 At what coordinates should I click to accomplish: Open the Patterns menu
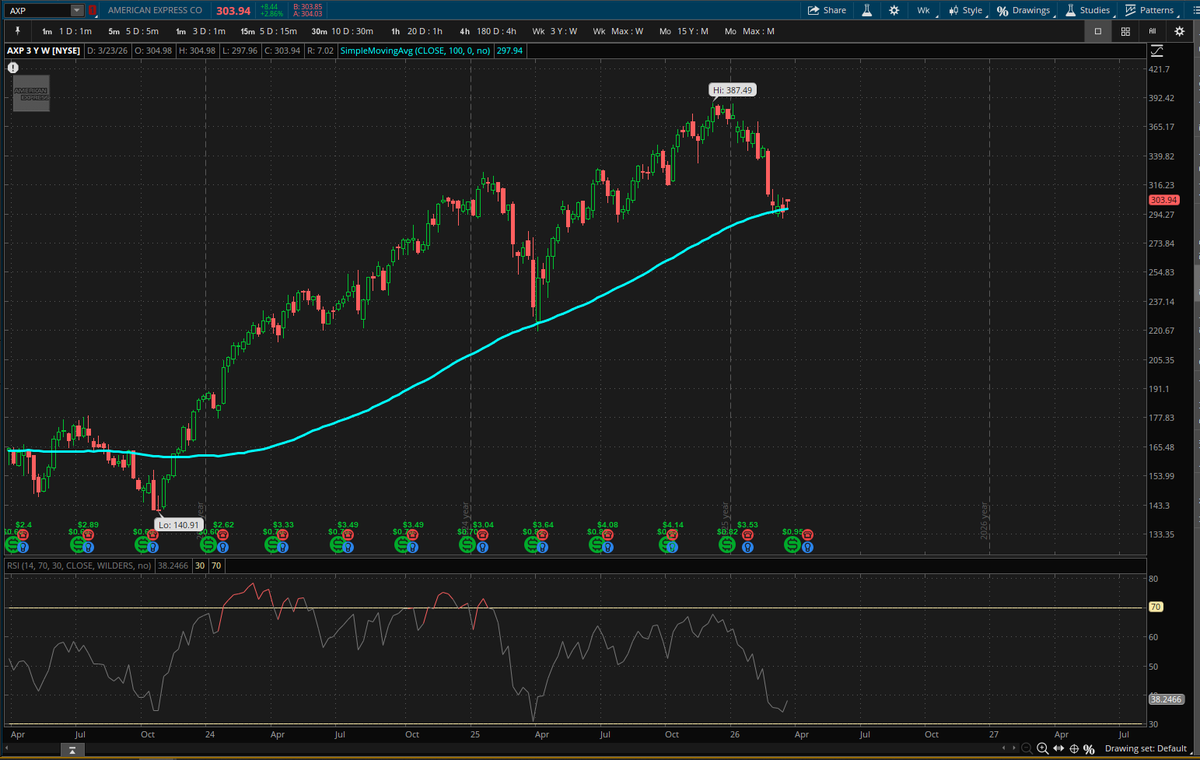(1150, 10)
